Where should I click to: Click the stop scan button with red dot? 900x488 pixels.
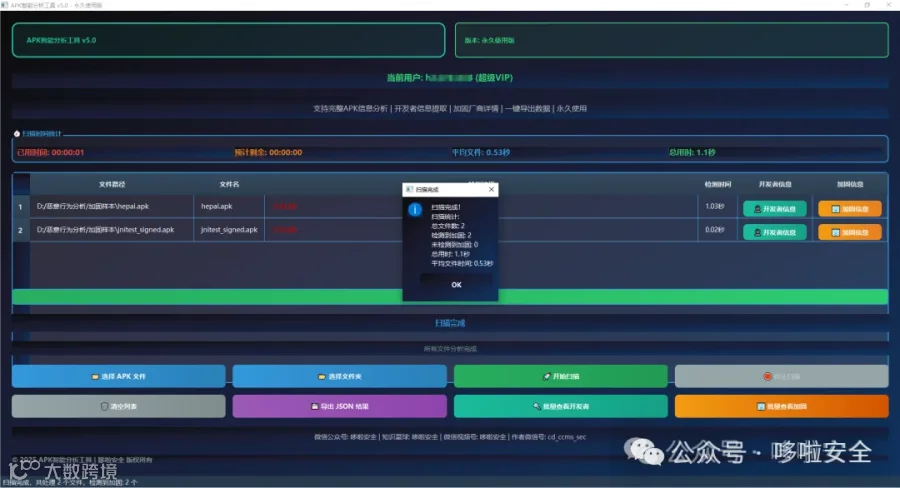[x=782, y=377]
